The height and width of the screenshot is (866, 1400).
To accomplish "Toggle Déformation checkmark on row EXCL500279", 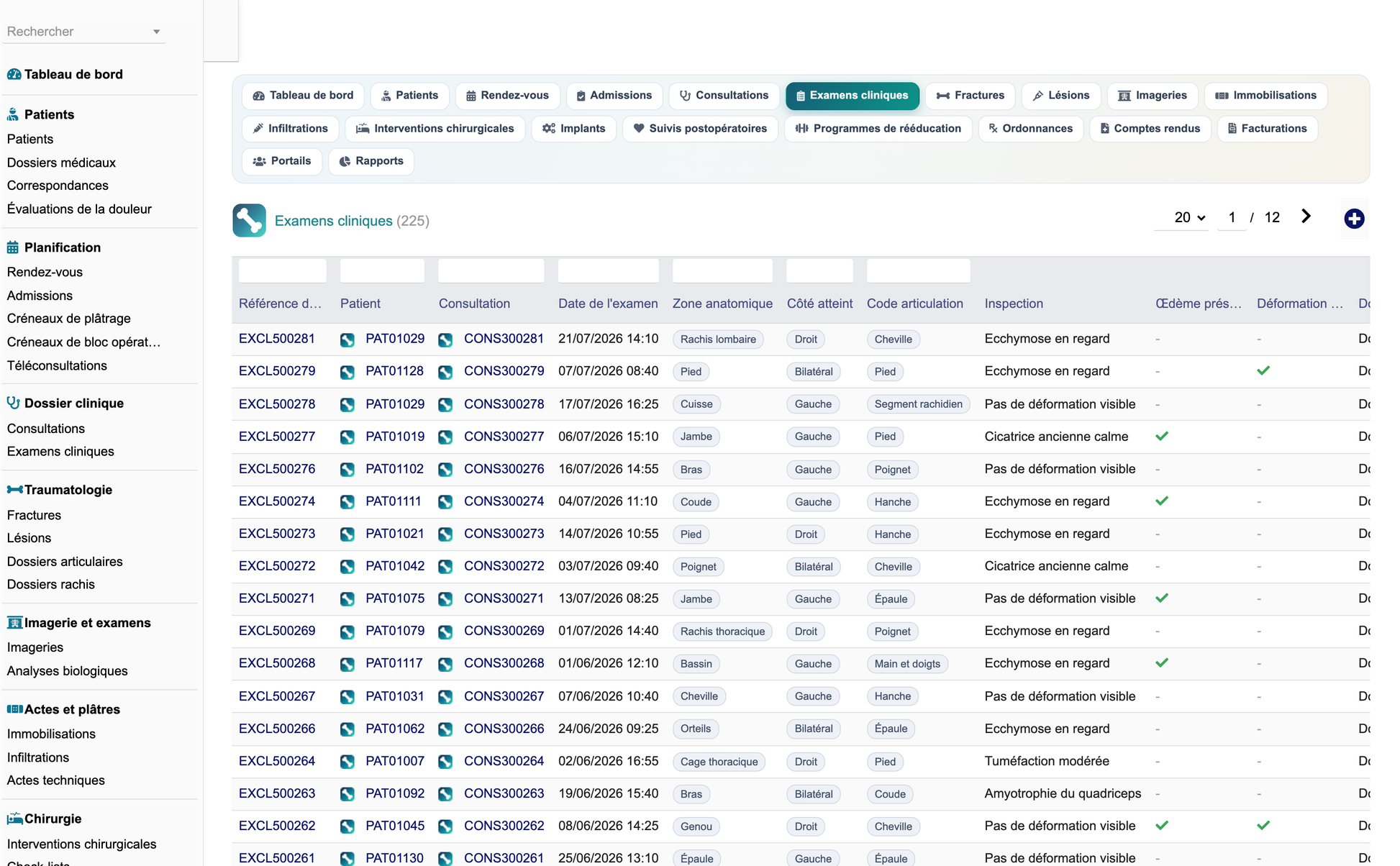I will (x=1263, y=370).
